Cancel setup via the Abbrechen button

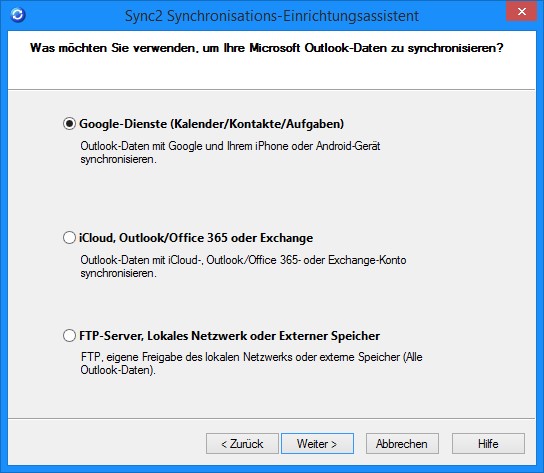coord(402,444)
